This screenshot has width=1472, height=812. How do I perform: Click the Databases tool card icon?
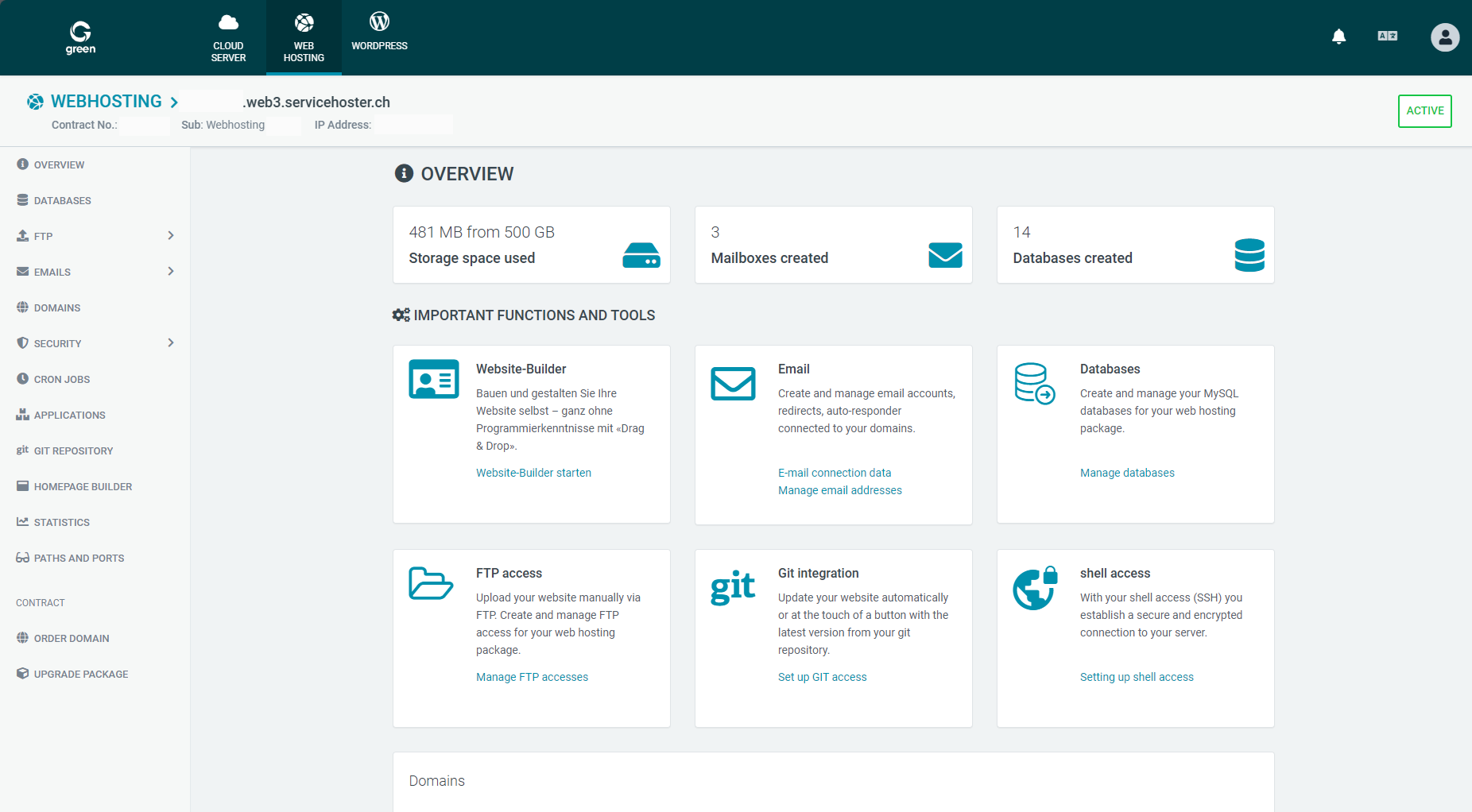tap(1035, 384)
